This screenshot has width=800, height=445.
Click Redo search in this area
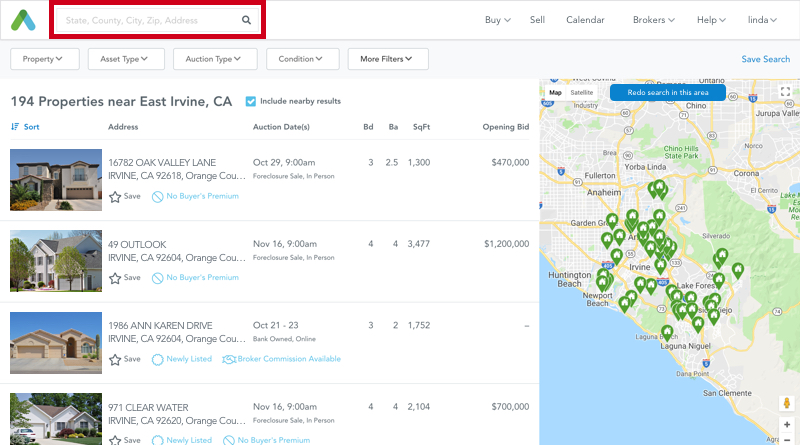667,93
